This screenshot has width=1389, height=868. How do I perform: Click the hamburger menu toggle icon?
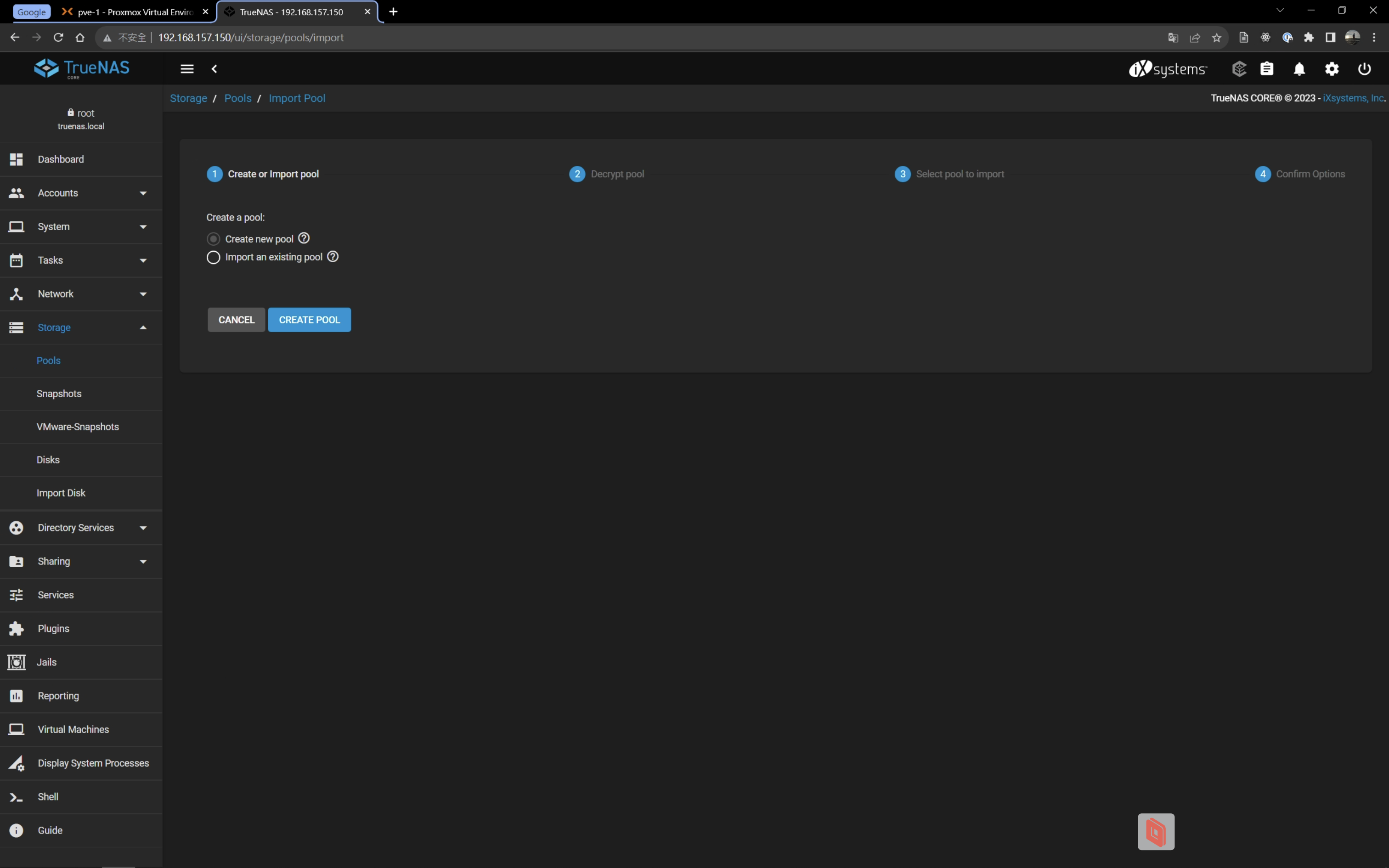pyautogui.click(x=187, y=69)
